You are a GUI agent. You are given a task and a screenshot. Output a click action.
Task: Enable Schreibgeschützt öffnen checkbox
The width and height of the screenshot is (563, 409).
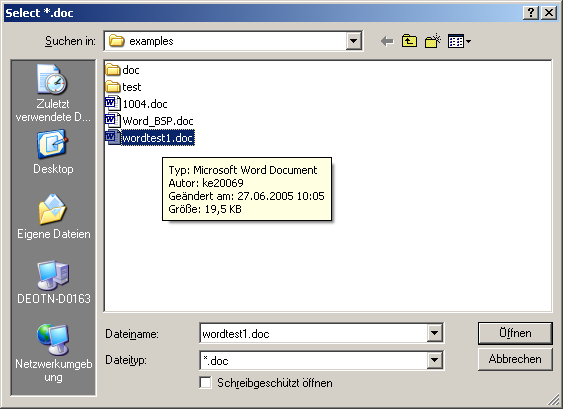point(205,383)
